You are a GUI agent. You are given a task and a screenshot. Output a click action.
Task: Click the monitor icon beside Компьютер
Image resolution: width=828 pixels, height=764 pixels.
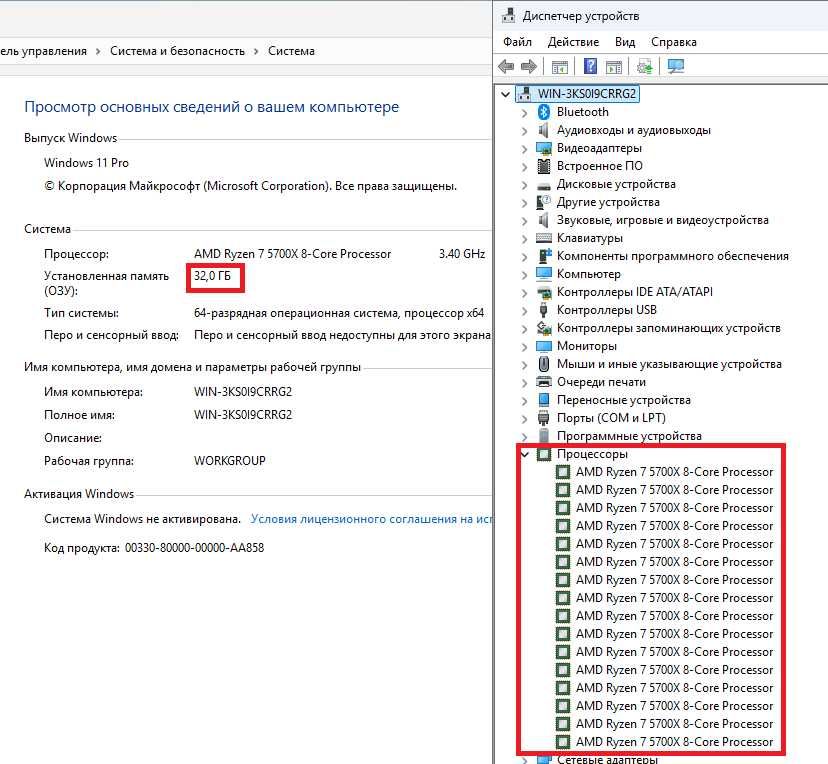click(x=543, y=273)
